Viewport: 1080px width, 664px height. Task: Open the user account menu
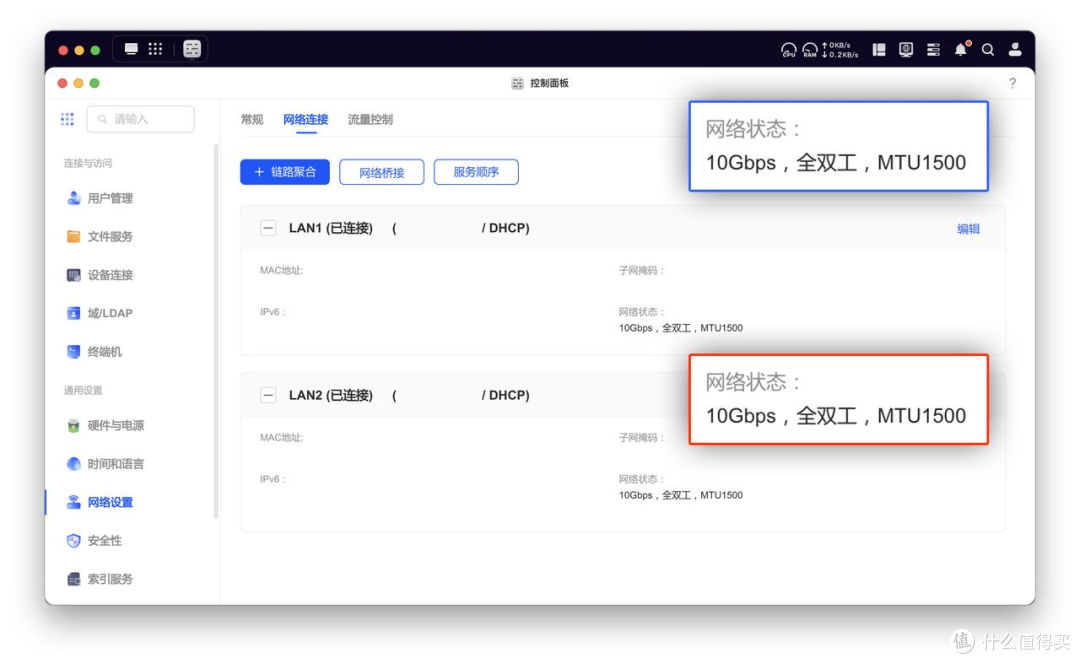[x=1015, y=50]
